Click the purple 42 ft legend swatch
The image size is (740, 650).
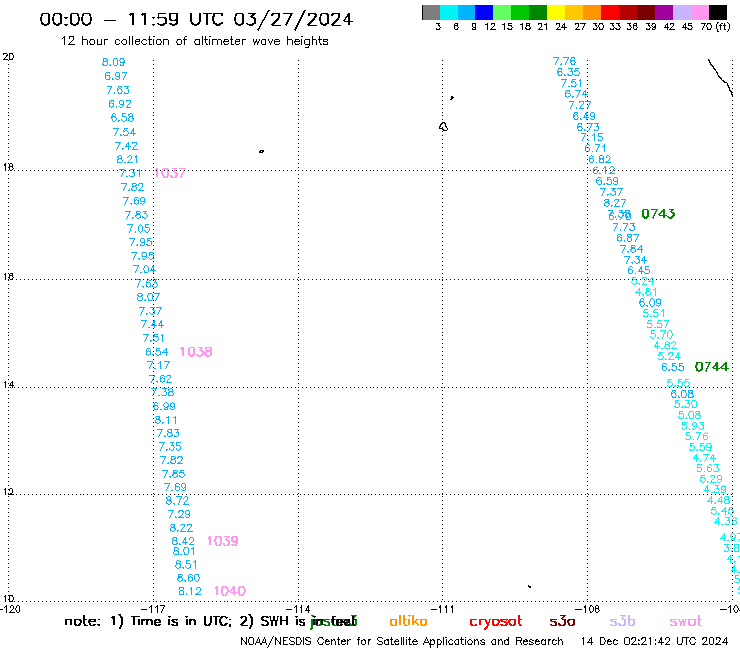(x=664, y=12)
